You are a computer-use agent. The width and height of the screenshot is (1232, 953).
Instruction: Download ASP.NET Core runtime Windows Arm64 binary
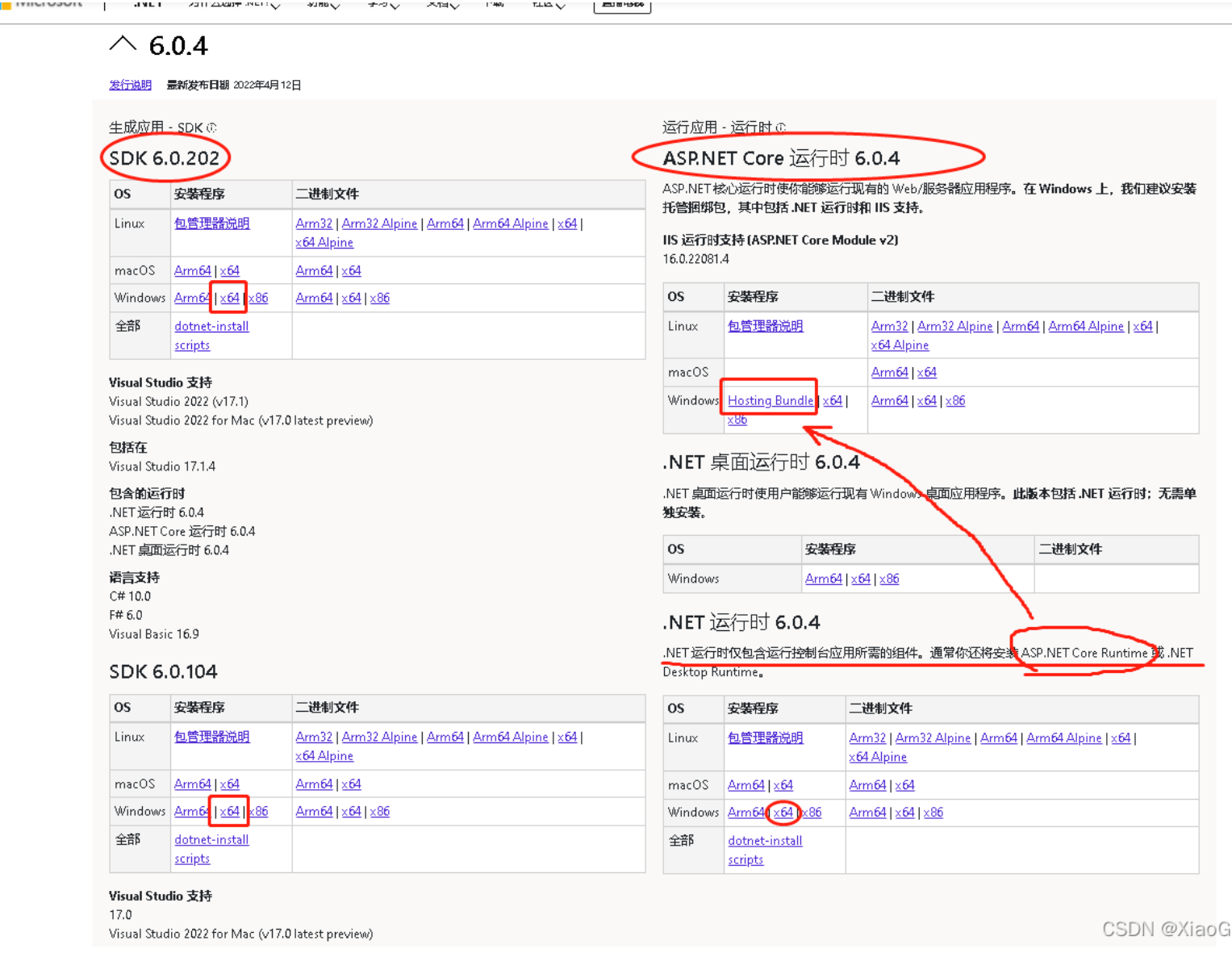tap(890, 400)
